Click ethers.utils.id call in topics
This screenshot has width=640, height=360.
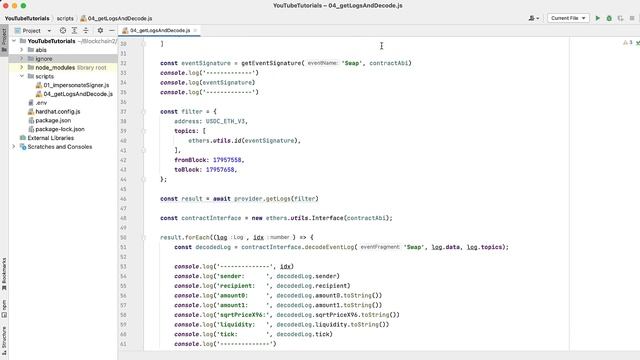pos(215,141)
